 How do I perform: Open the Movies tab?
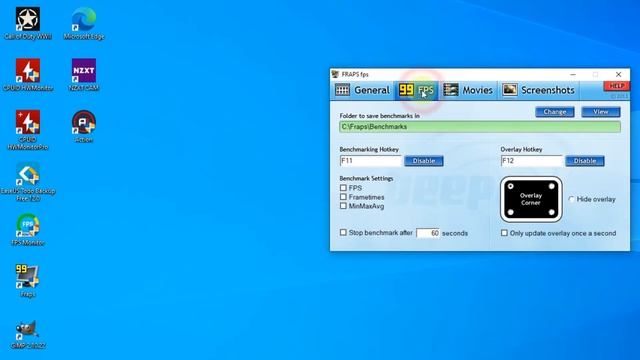(x=468, y=90)
